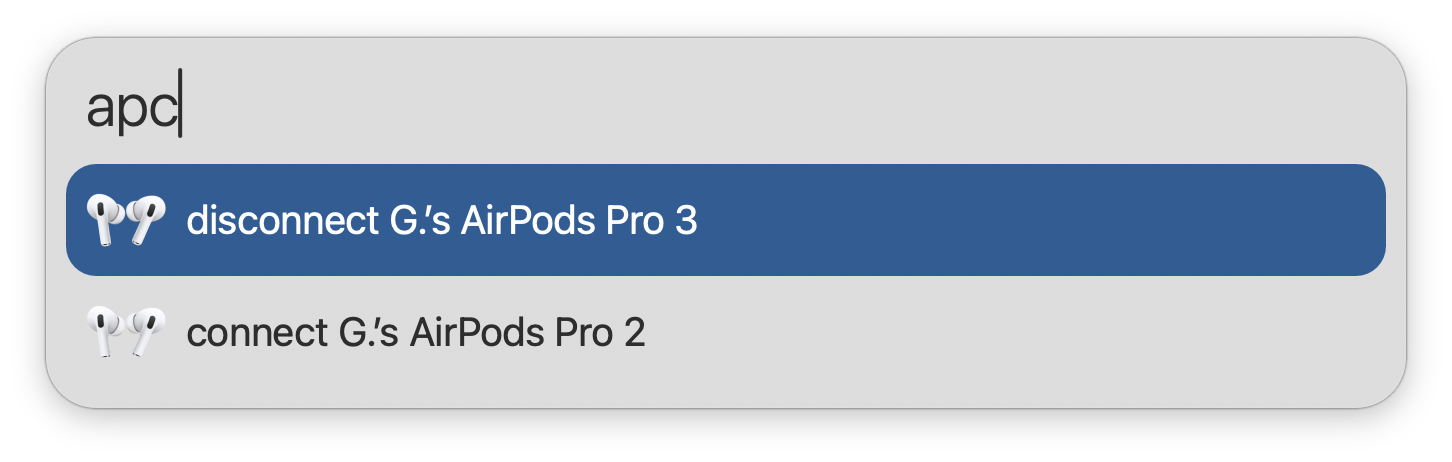This screenshot has height=462, width=1452.
Task: Click the "AirPods Pro 2" label text
Action: tap(528, 332)
